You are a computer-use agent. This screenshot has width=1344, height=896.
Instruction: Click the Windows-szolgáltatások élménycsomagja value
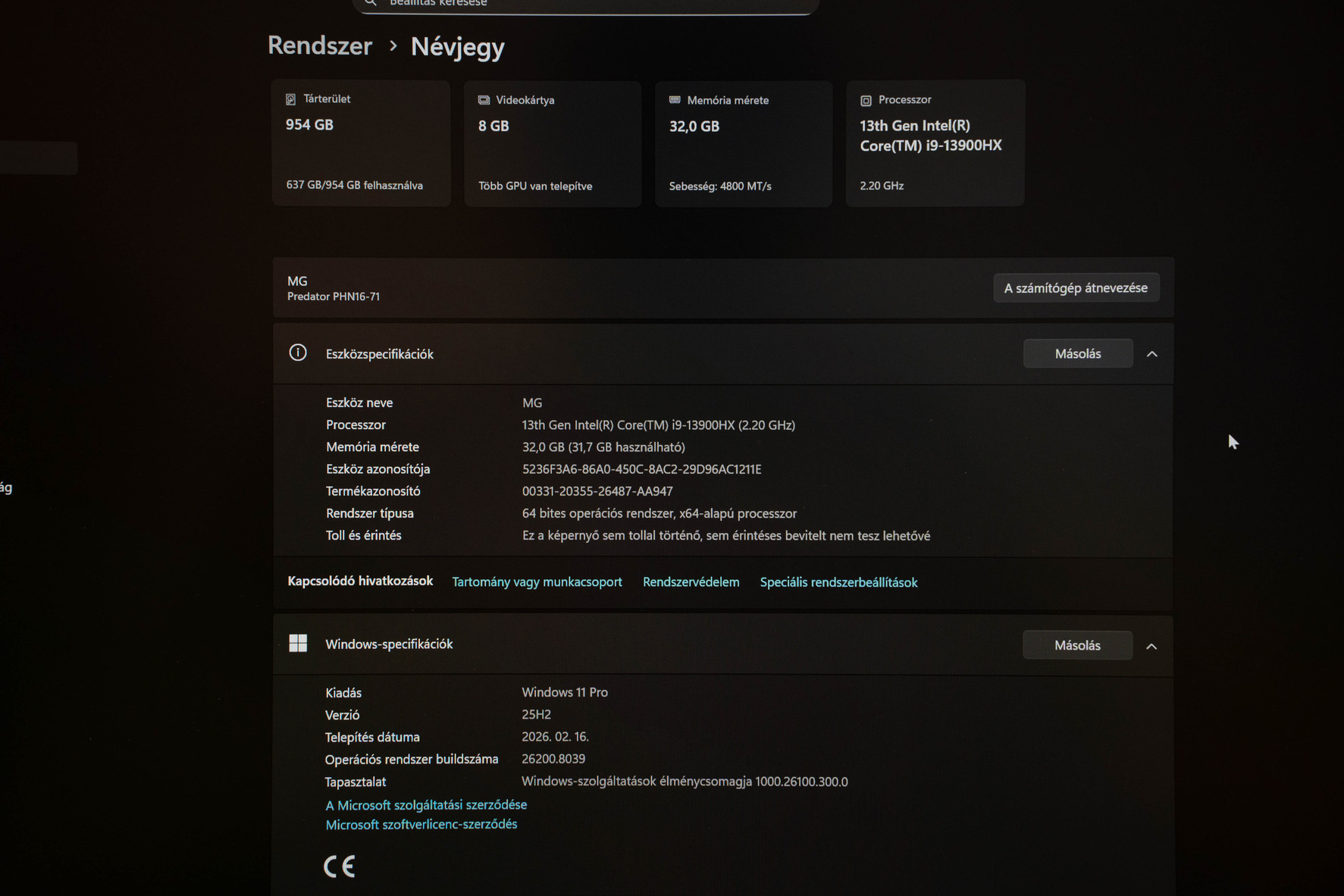(685, 782)
